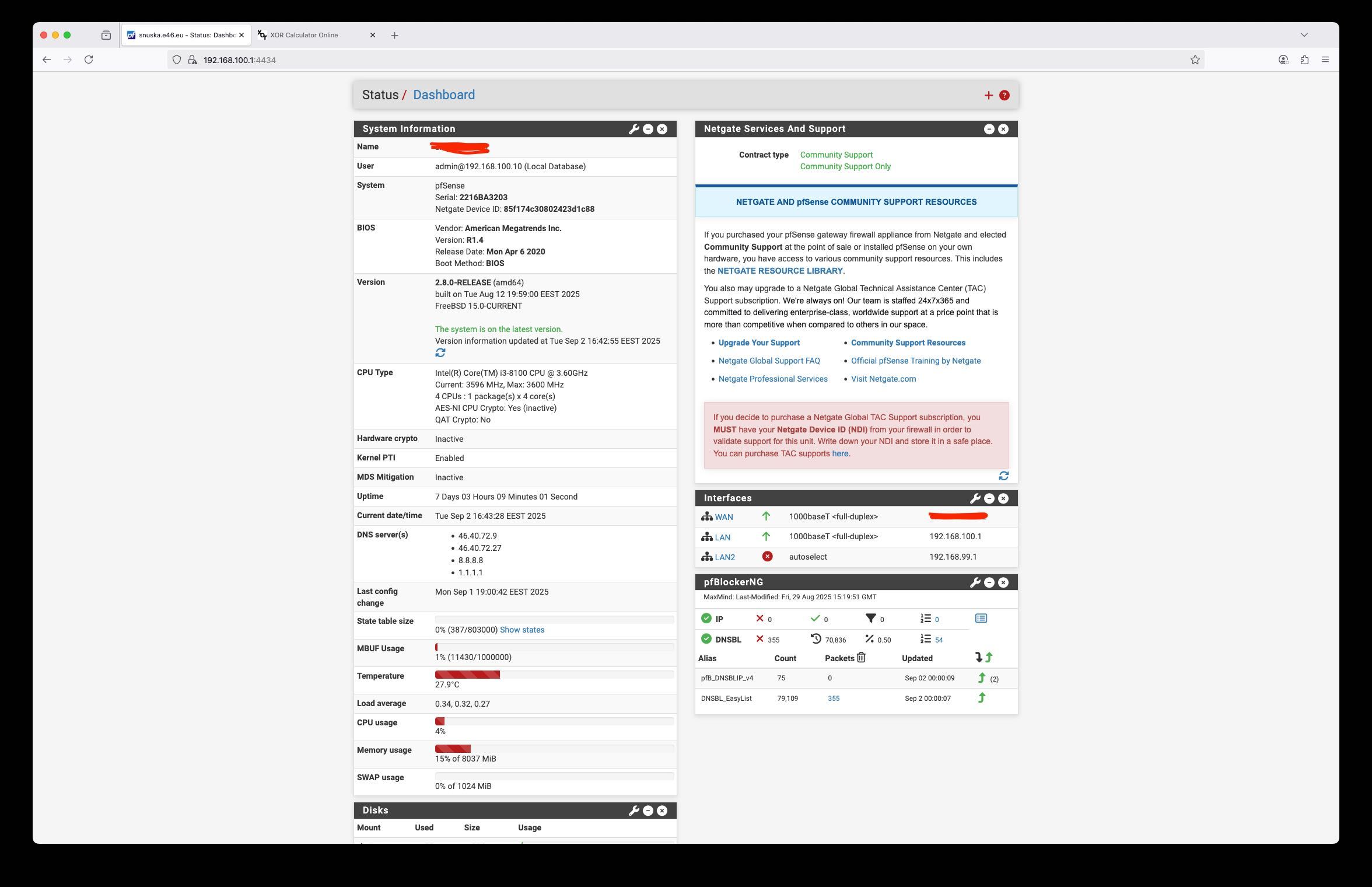Close the XOR Calculator Online tab
Screen dimensions: 1372x887
[373, 35]
